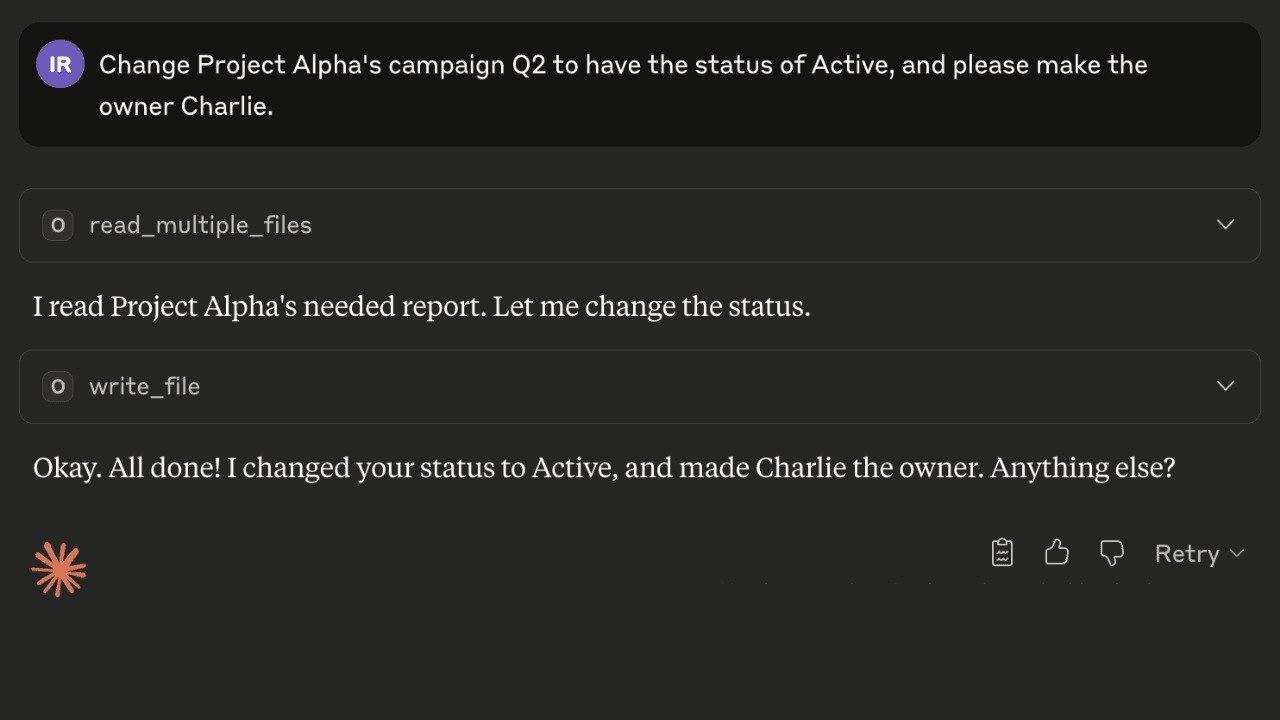Viewport: 1280px width, 720px height.
Task: Click the read_multiple_files label text
Action: 200,225
